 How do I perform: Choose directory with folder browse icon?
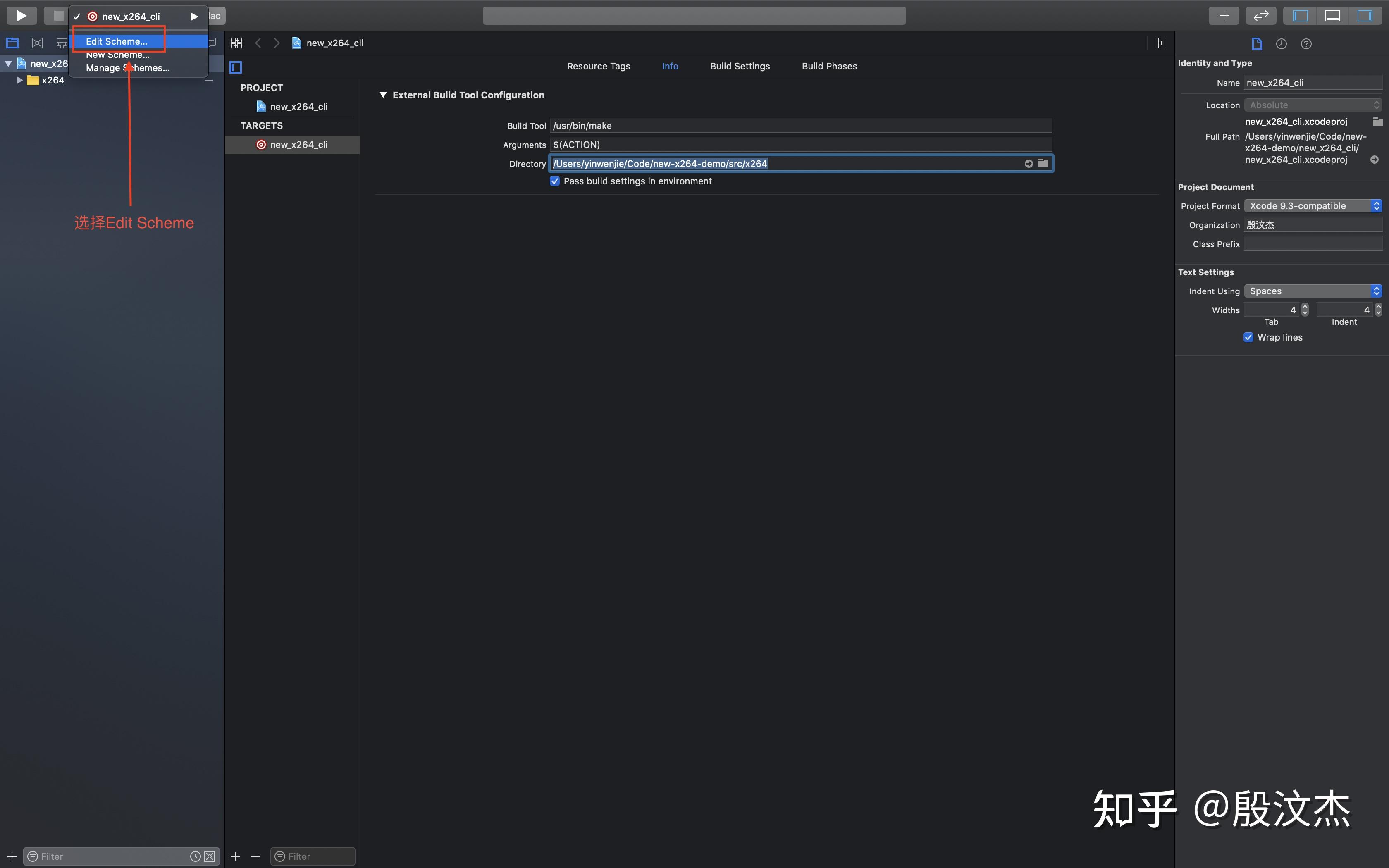pos(1043,164)
